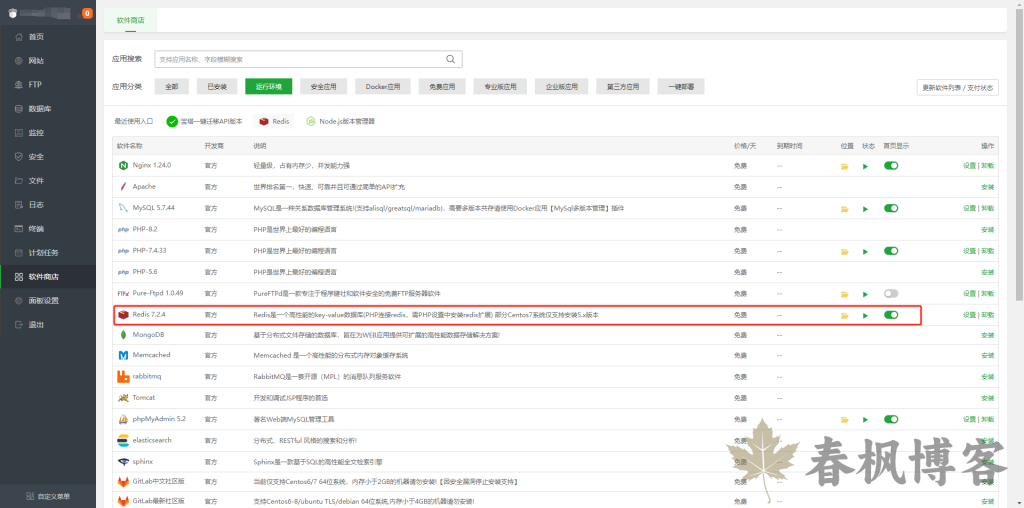The height and width of the screenshot is (508, 1024).
Task: Toggle Redis homepage display switch
Action: 891,315
